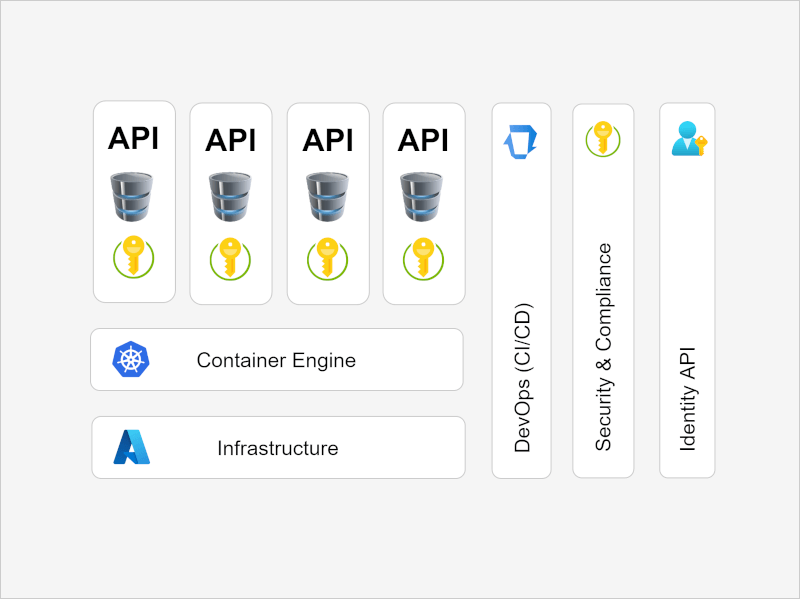Select the vertical Security & Compliance label
Image resolution: width=800 pixels, height=599 pixels.
[603, 347]
